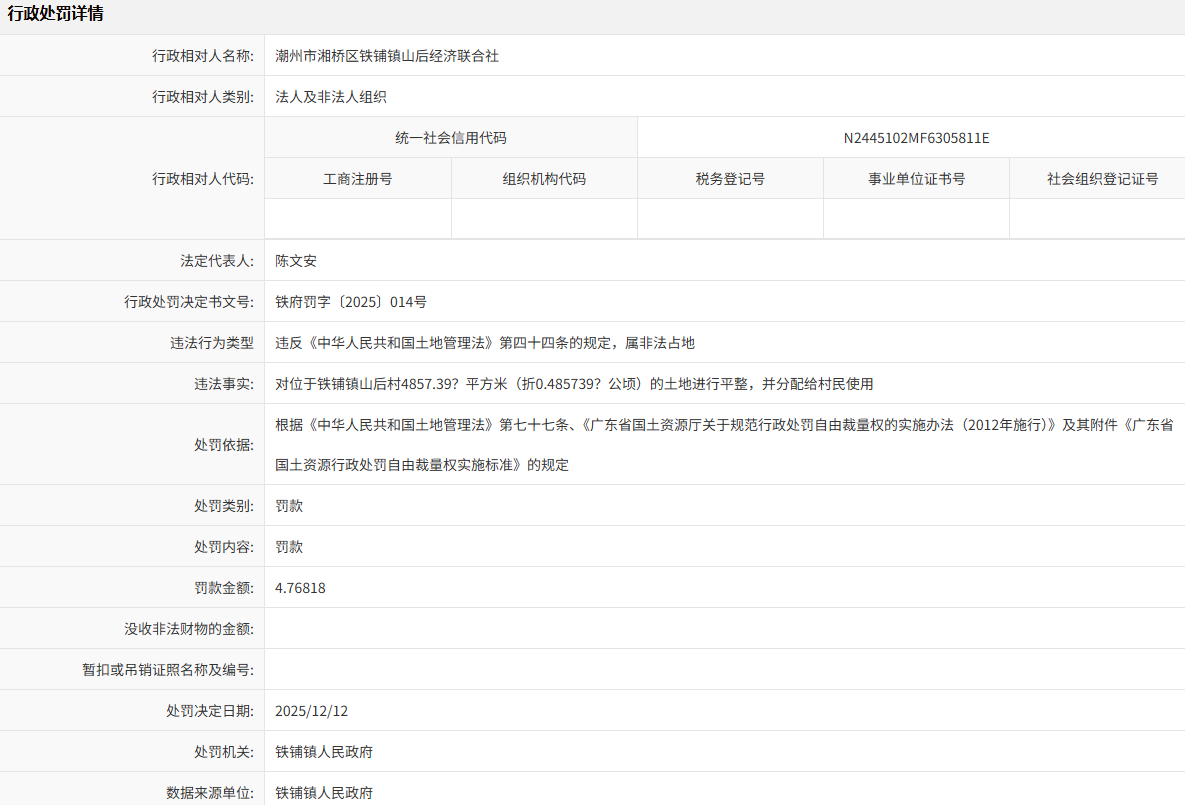
Task: Select credit code N2445102MF6305811E
Action: click(916, 138)
